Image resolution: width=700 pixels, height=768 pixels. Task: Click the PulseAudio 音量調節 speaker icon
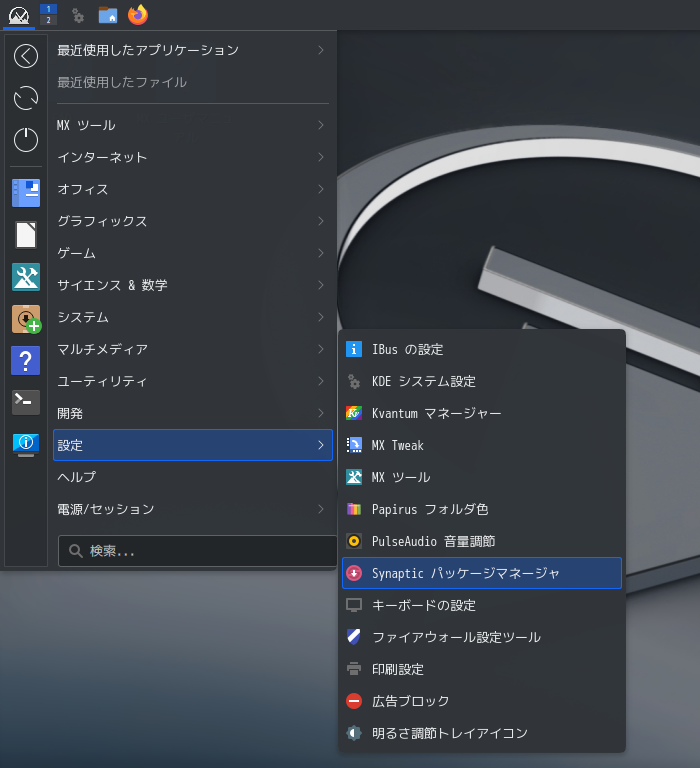(354, 541)
